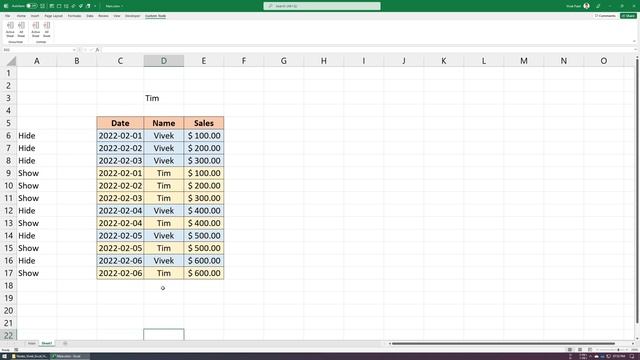
Task: Collapse the ribbon with the chevron
Action: click(634, 41)
